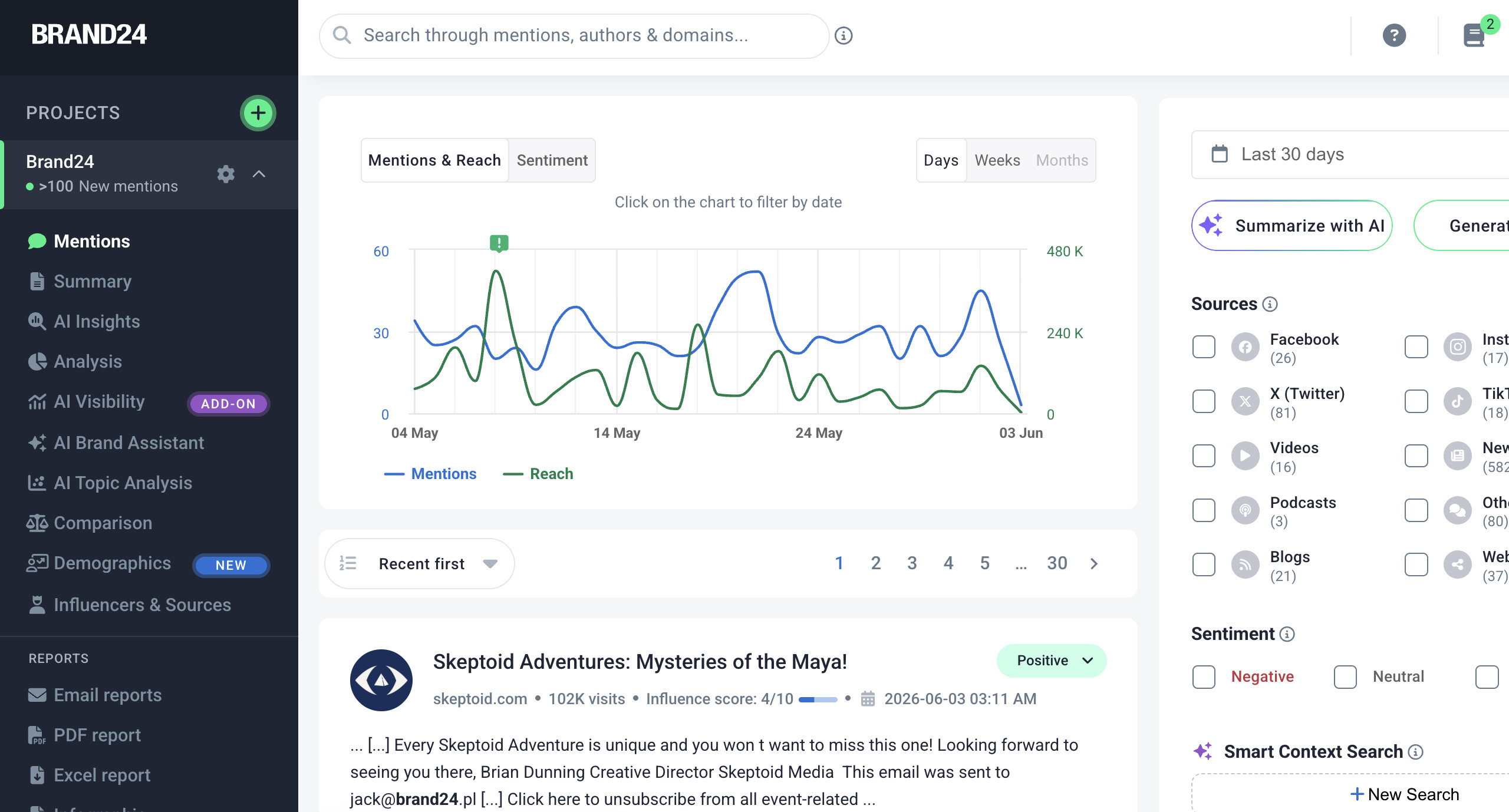Open Summary in sidebar
This screenshot has width=1509, height=812.
click(x=93, y=281)
